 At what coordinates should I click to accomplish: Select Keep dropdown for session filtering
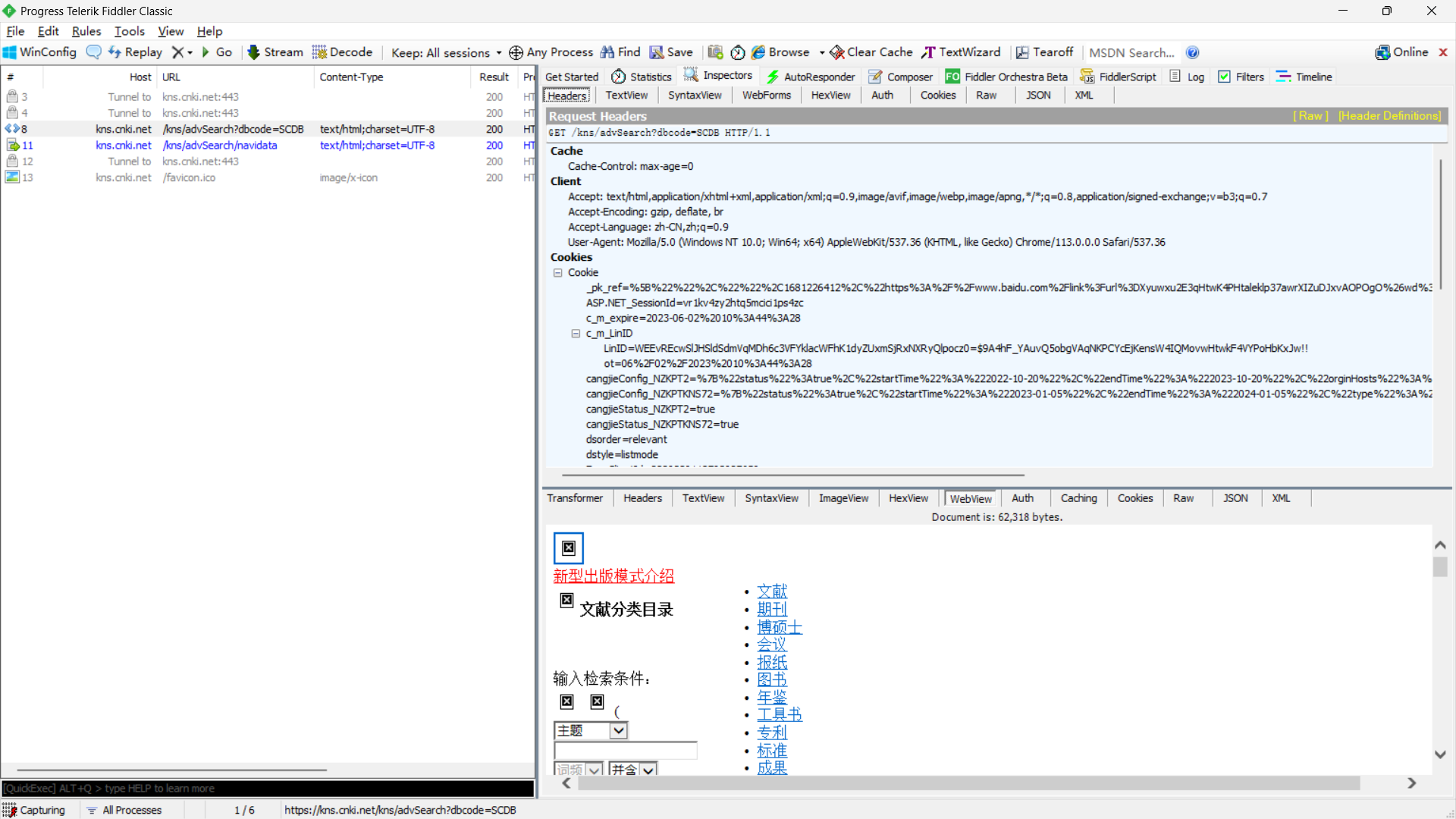tap(444, 53)
